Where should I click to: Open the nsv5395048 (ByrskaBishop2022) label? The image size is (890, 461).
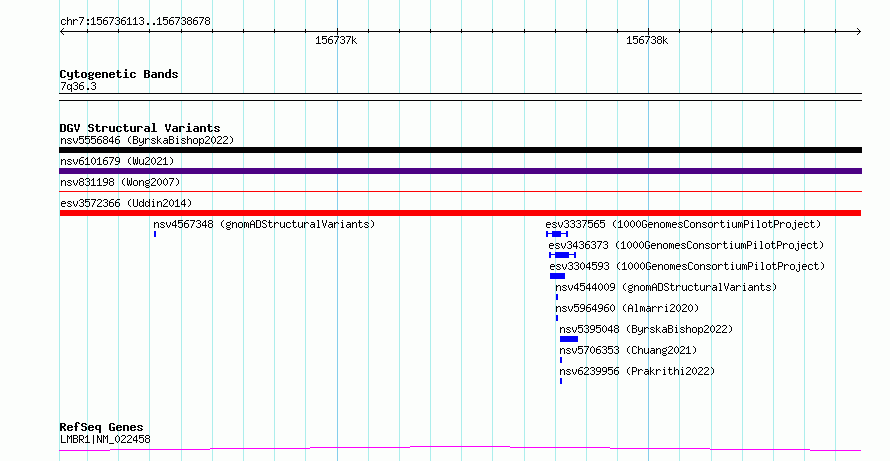coord(646,329)
